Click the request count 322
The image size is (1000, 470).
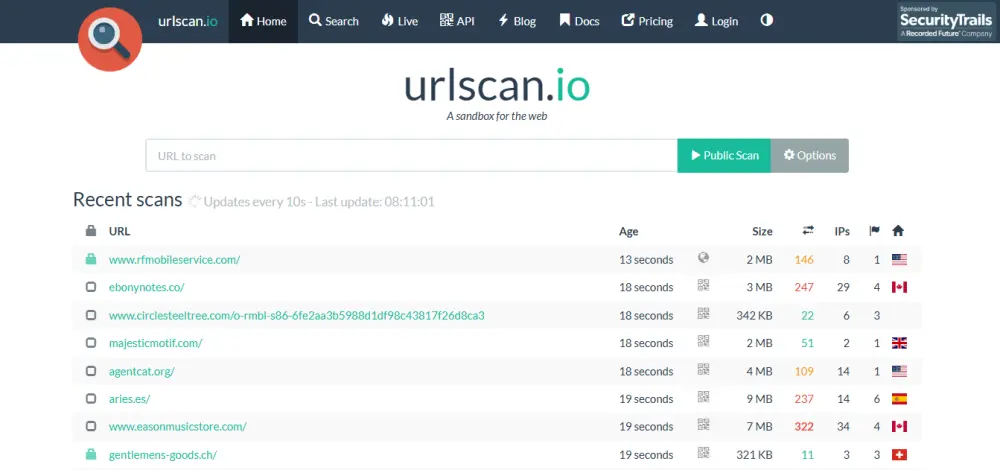[x=804, y=427]
